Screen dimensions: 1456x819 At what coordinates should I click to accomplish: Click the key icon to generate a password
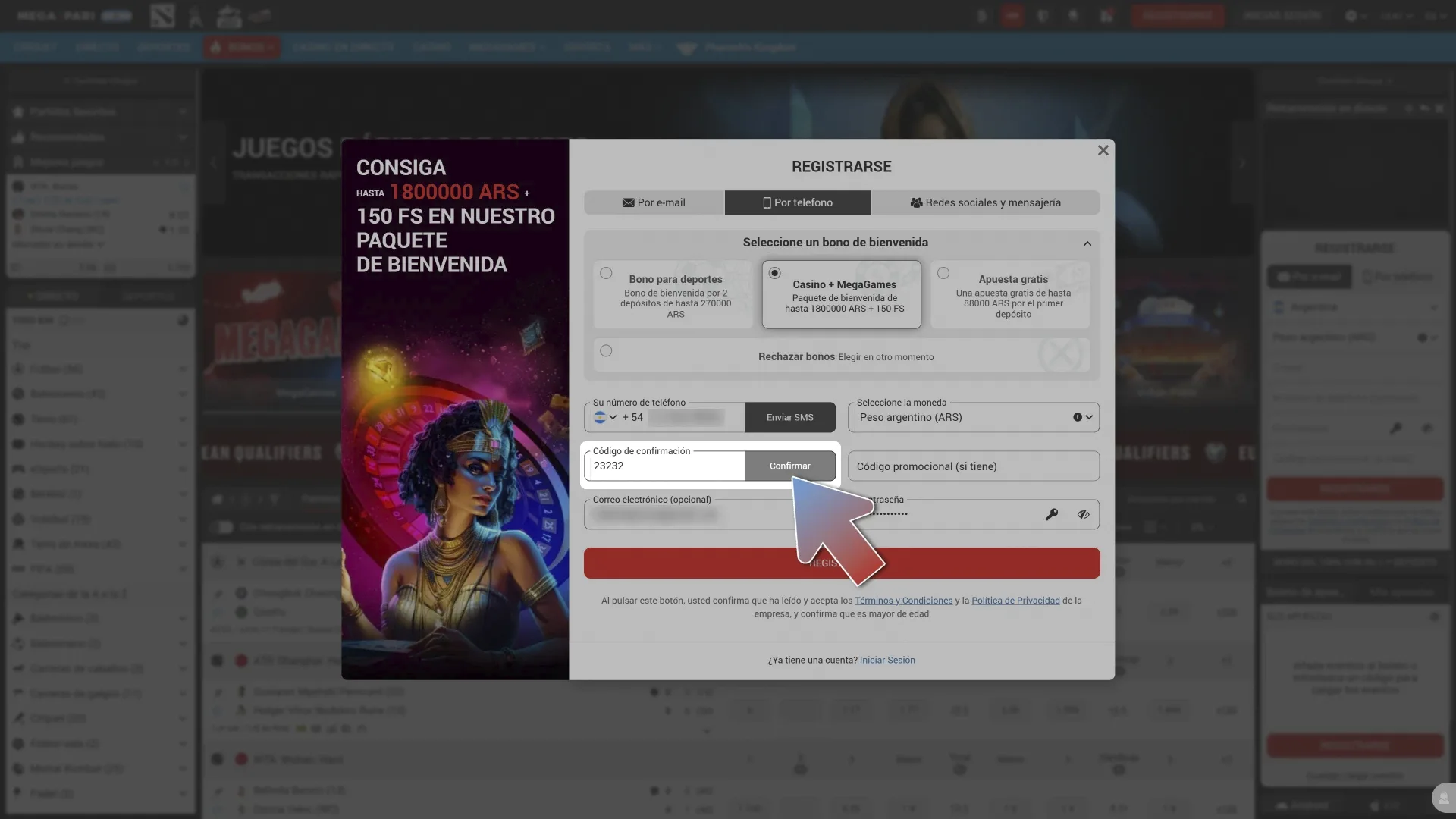pyautogui.click(x=1053, y=514)
